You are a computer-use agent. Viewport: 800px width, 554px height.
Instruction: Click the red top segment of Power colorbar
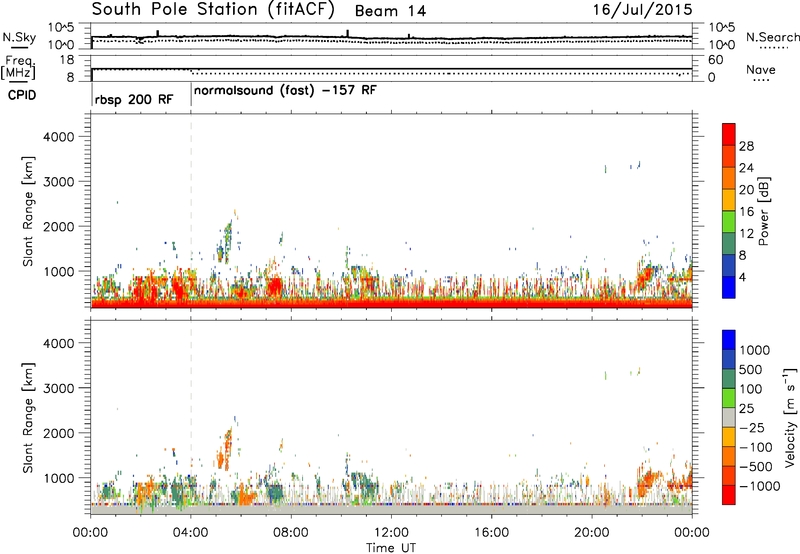pyautogui.click(x=729, y=134)
